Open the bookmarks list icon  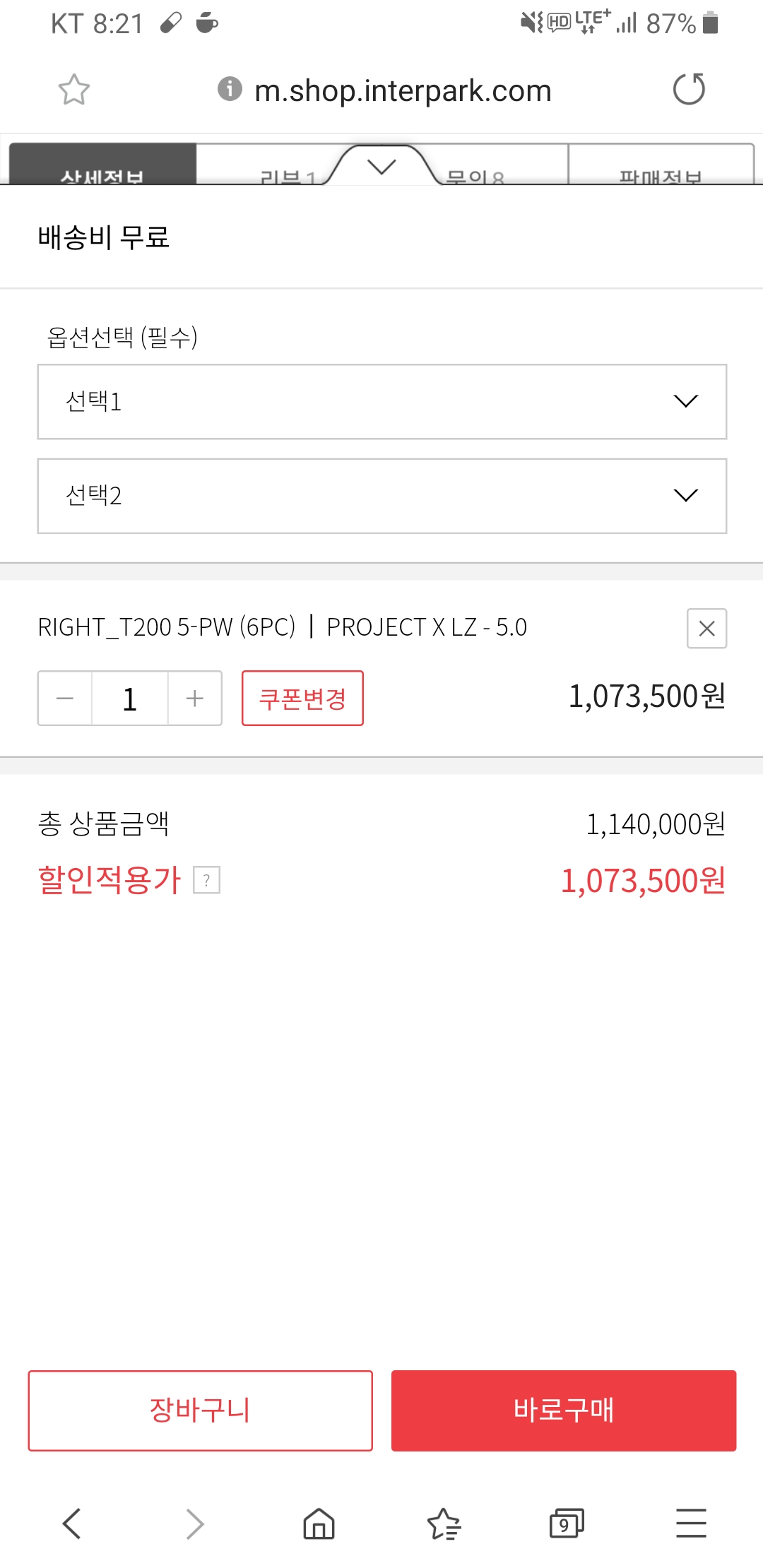tap(444, 1524)
